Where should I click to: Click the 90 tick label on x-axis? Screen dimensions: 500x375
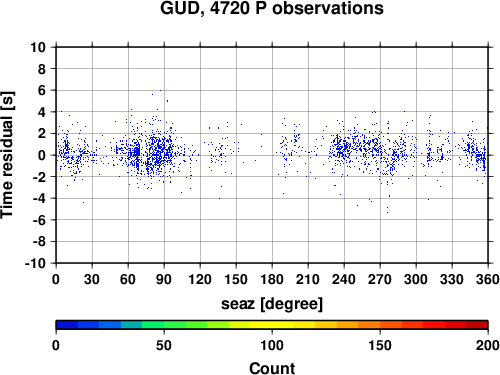coord(164,279)
